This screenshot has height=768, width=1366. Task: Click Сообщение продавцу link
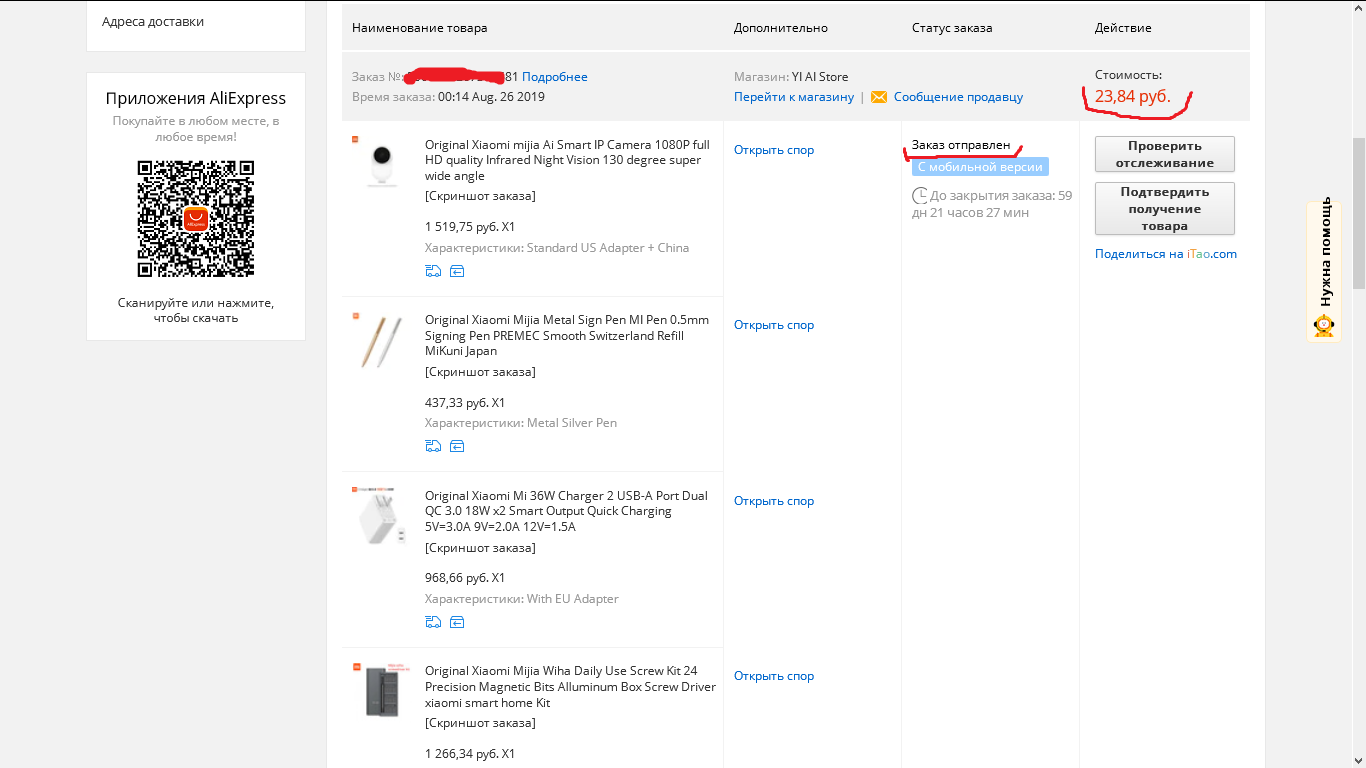tap(958, 97)
